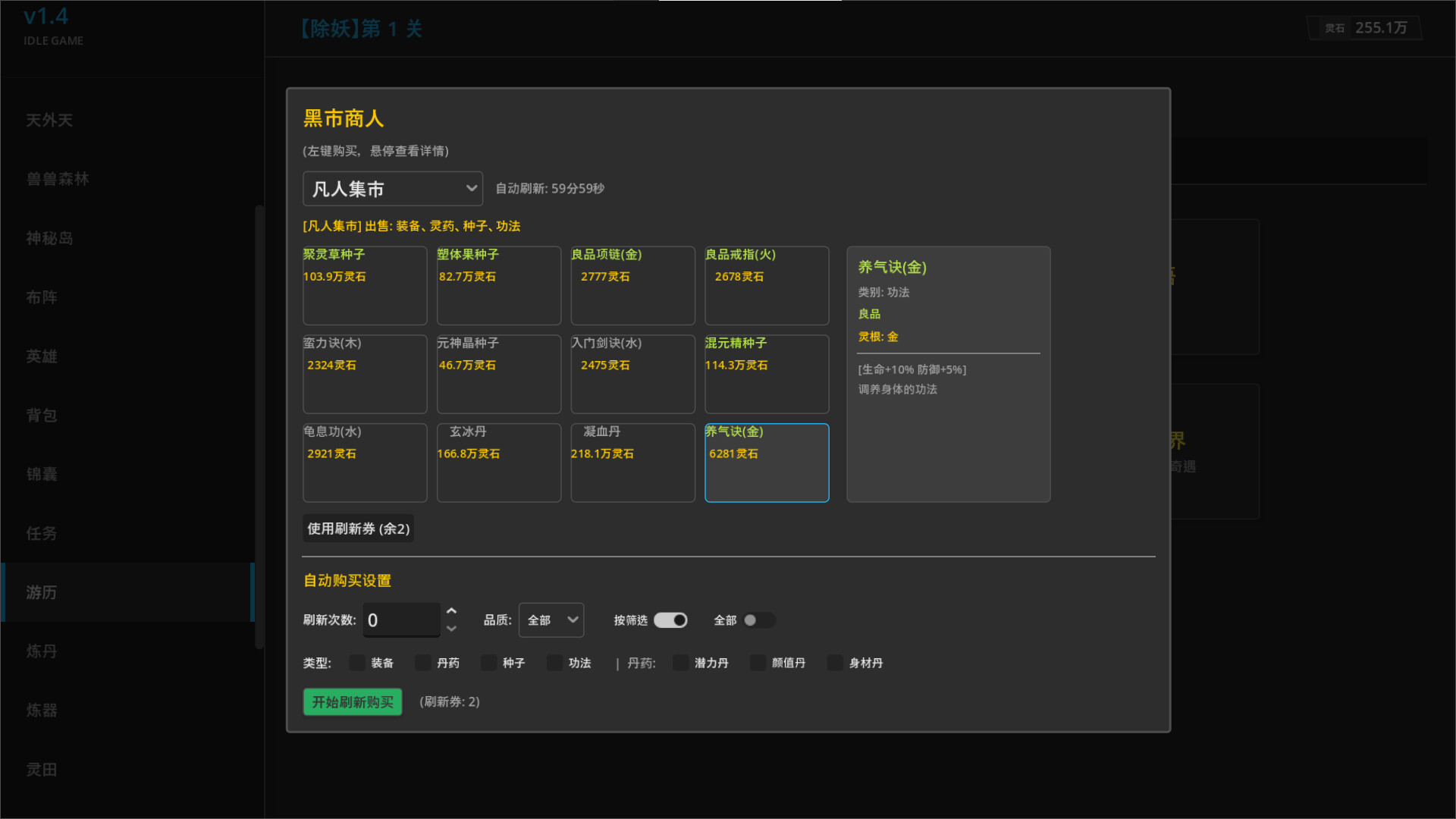1456x819 pixels.
Task: Go to 背包 sidebar menu
Action: point(42,416)
